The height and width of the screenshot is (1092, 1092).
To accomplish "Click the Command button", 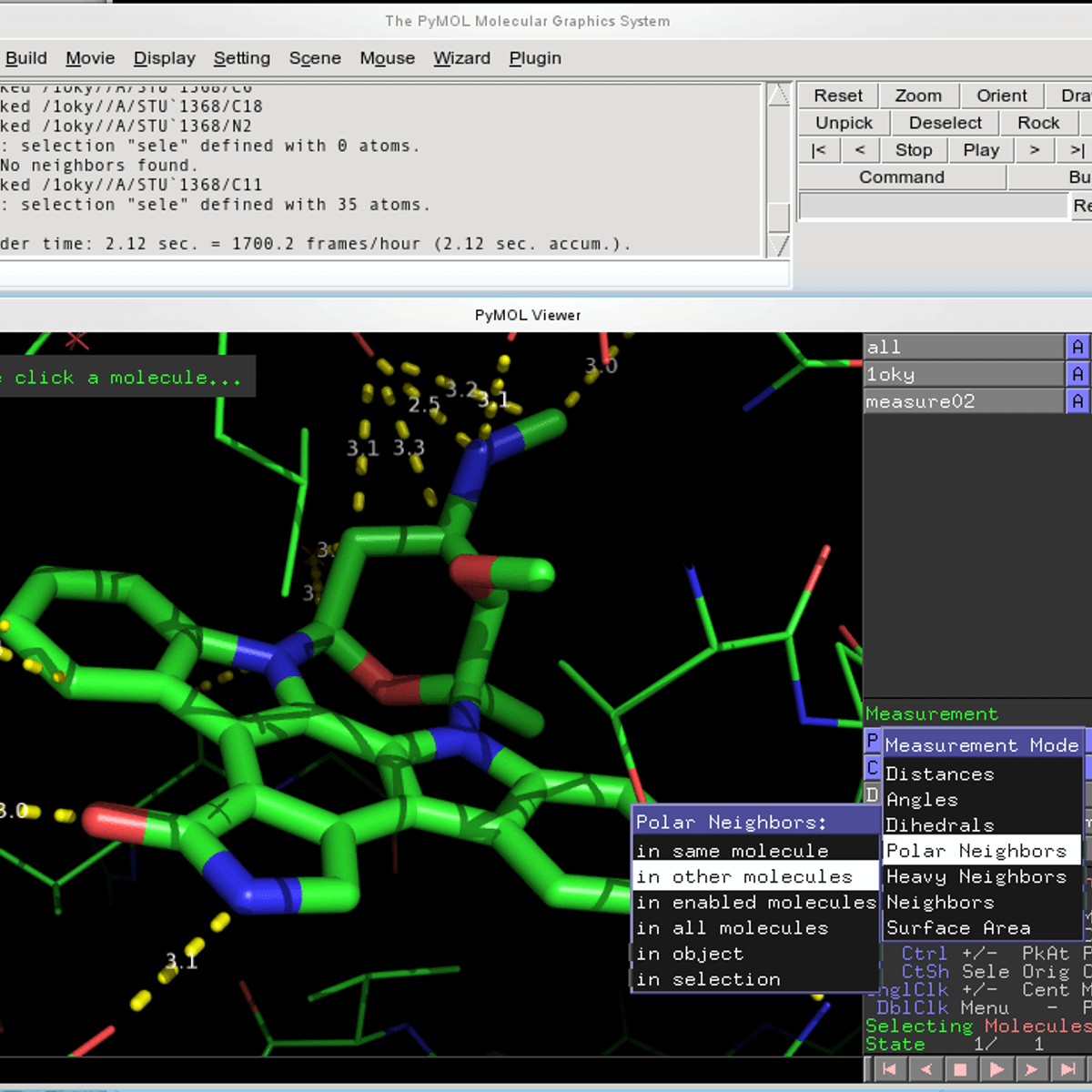I will (902, 177).
